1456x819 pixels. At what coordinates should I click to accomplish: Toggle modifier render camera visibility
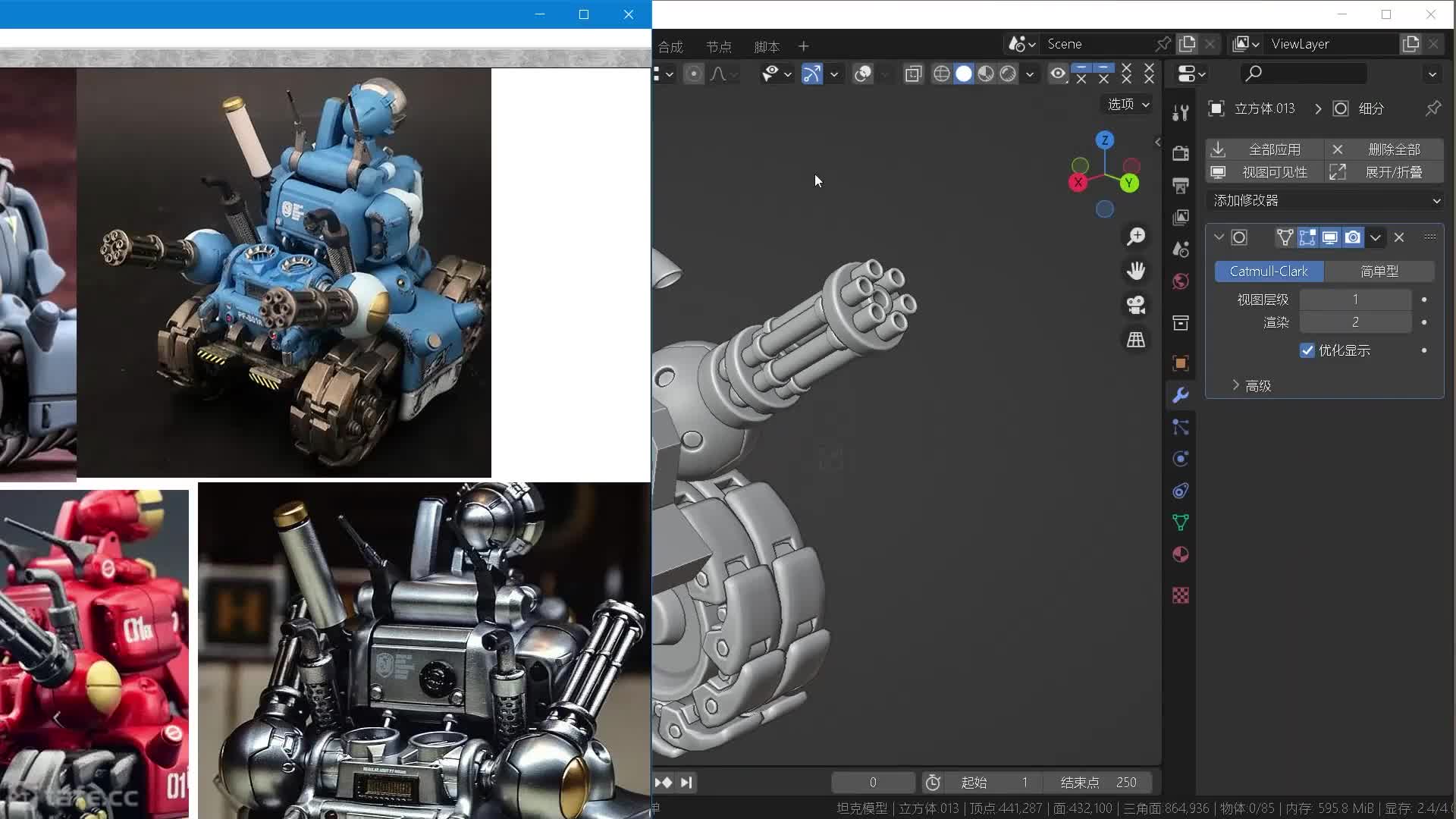[1352, 237]
